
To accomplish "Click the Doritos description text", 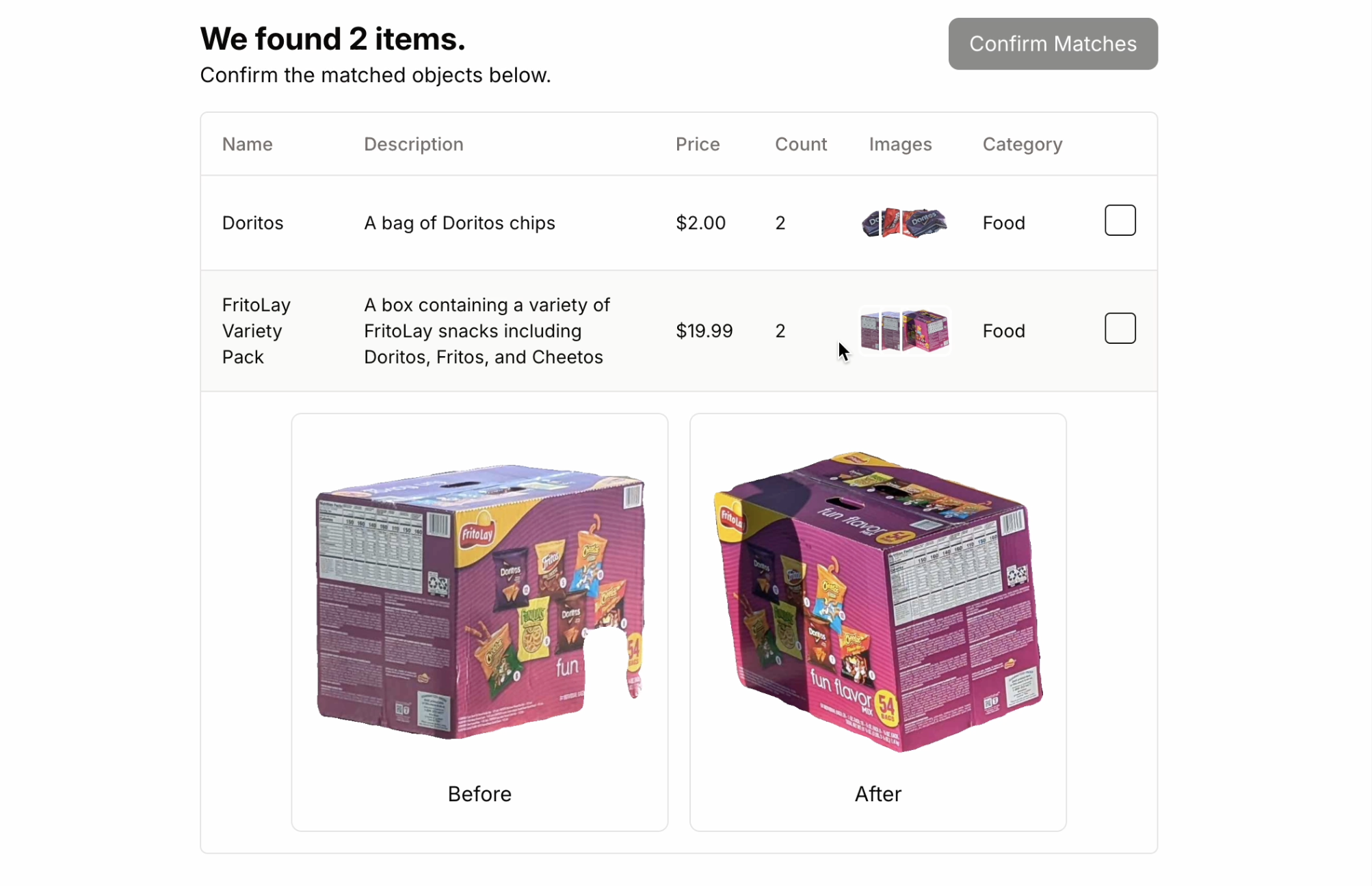I will (x=460, y=223).
